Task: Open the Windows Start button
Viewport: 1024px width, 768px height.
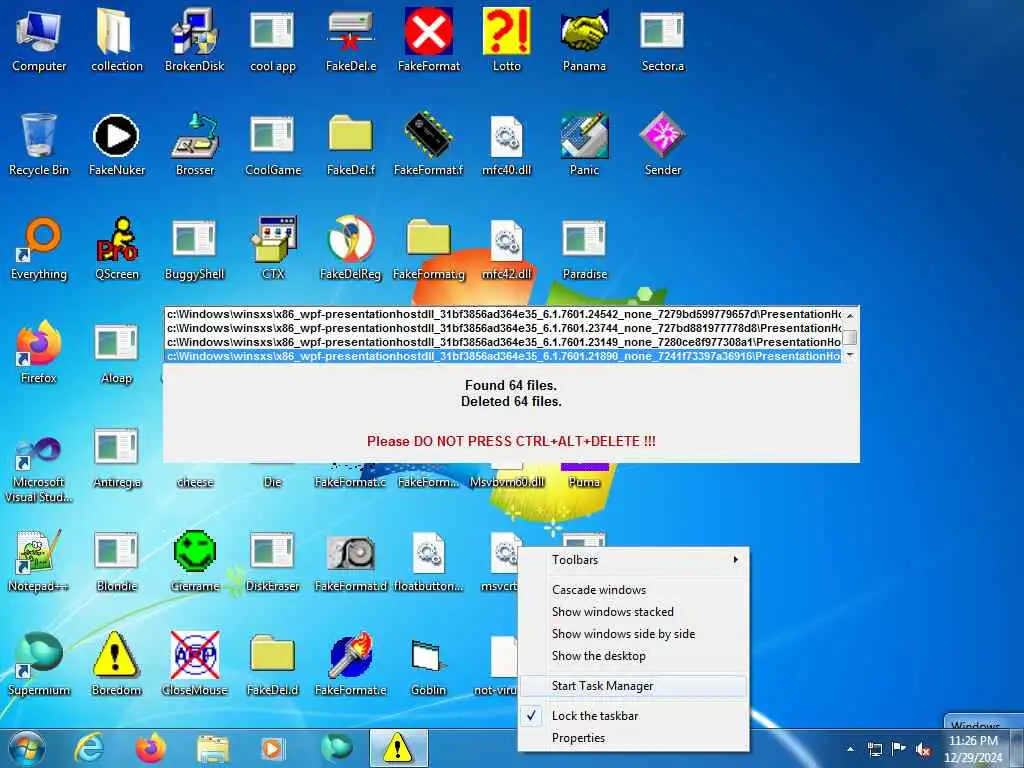Action: tap(26, 748)
